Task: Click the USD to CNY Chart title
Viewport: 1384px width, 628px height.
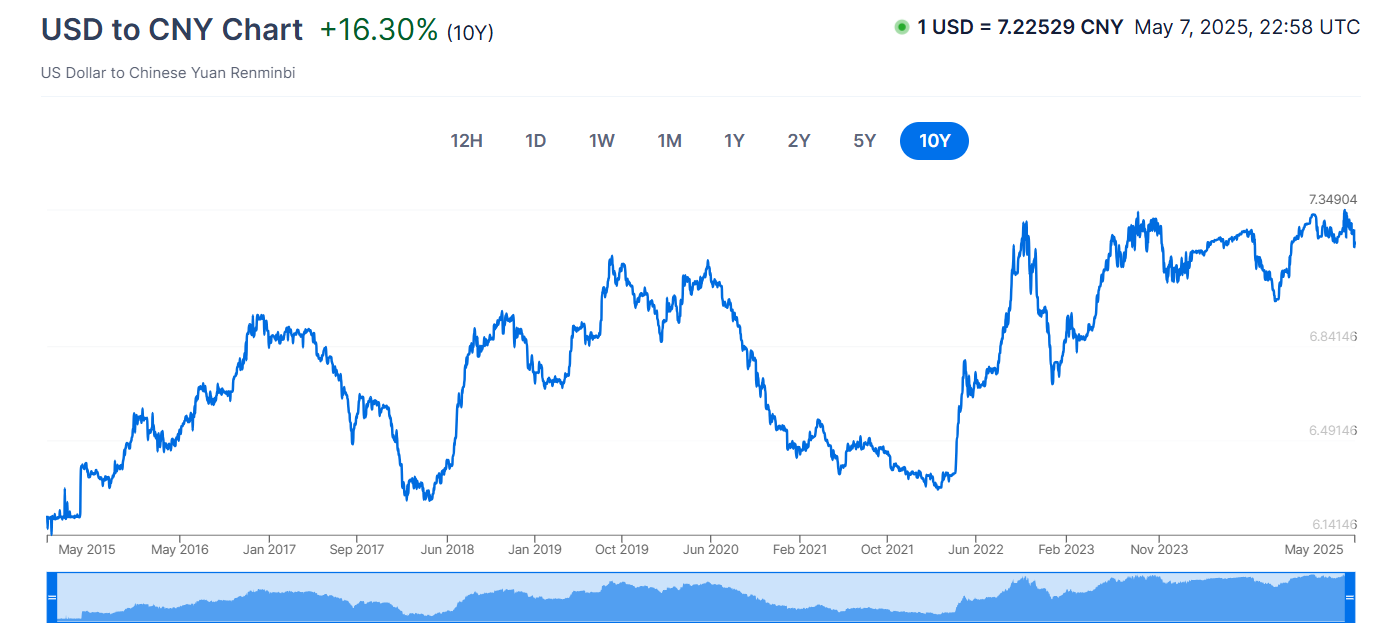Action: point(171,30)
